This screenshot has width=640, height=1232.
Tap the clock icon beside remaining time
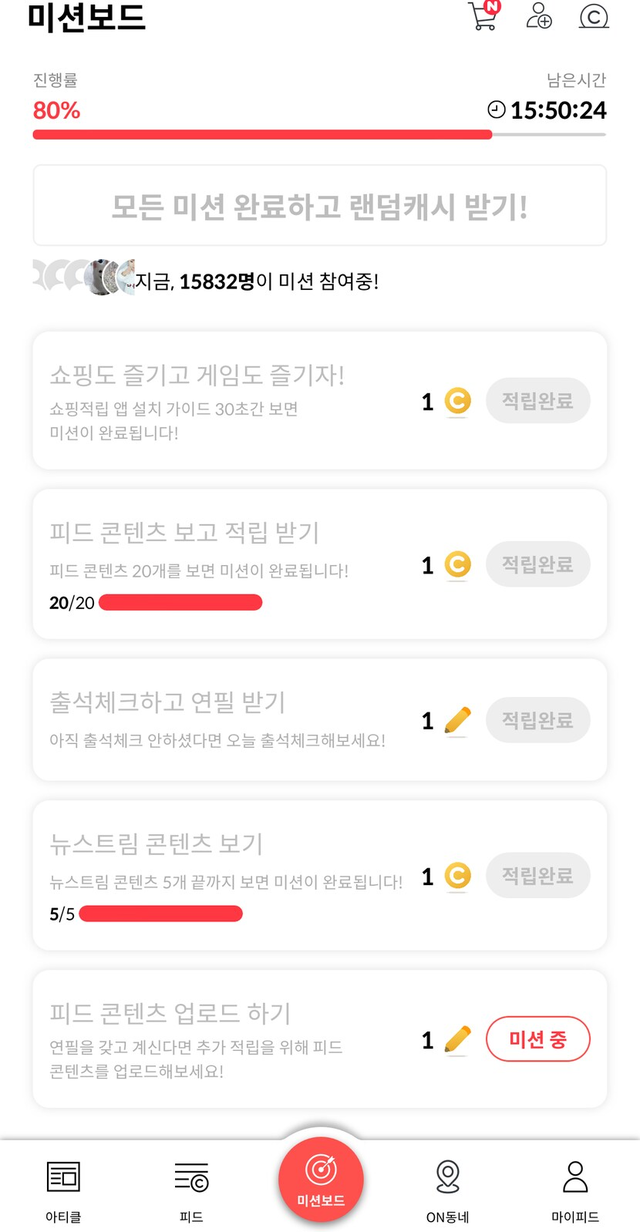click(497, 110)
